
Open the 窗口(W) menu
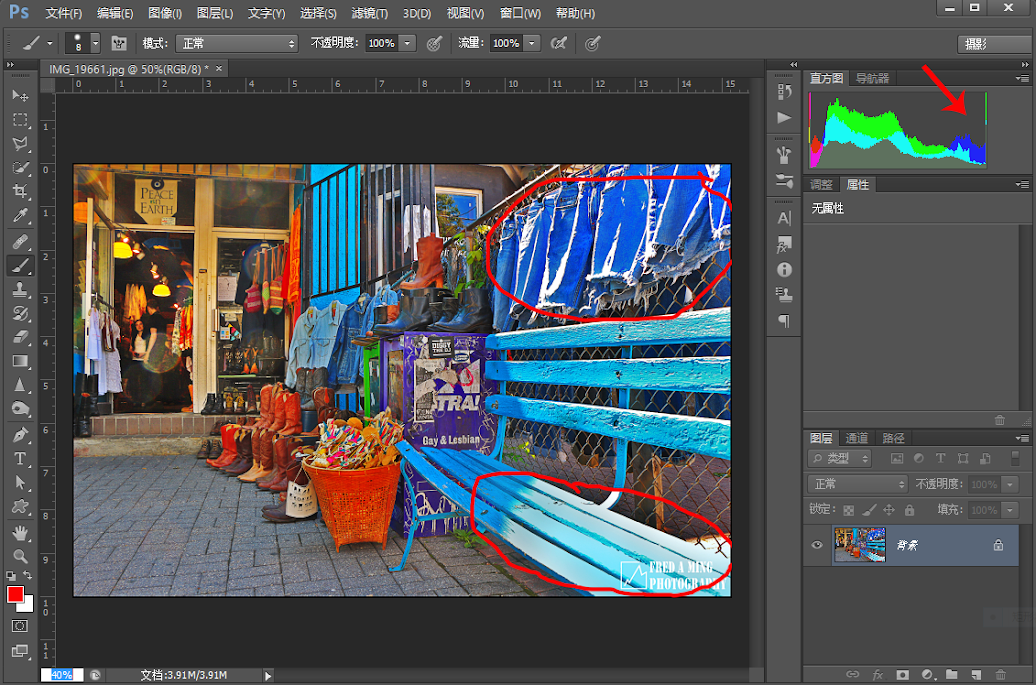(x=520, y=13)
